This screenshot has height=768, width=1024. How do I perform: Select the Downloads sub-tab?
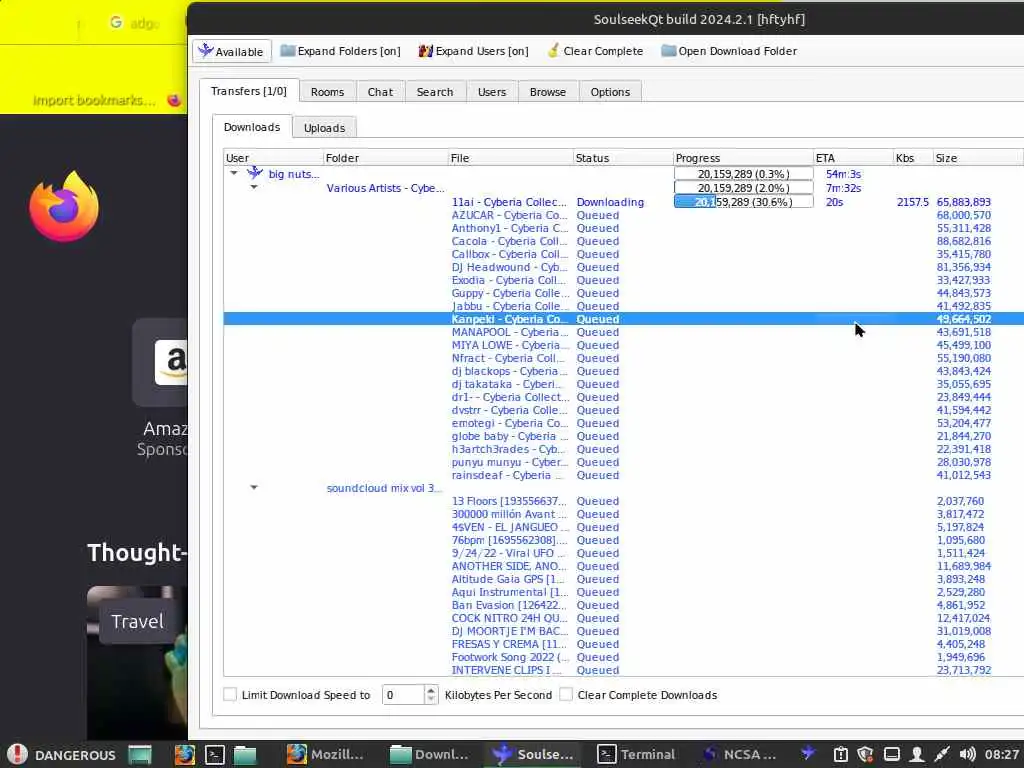coord(252,127)
